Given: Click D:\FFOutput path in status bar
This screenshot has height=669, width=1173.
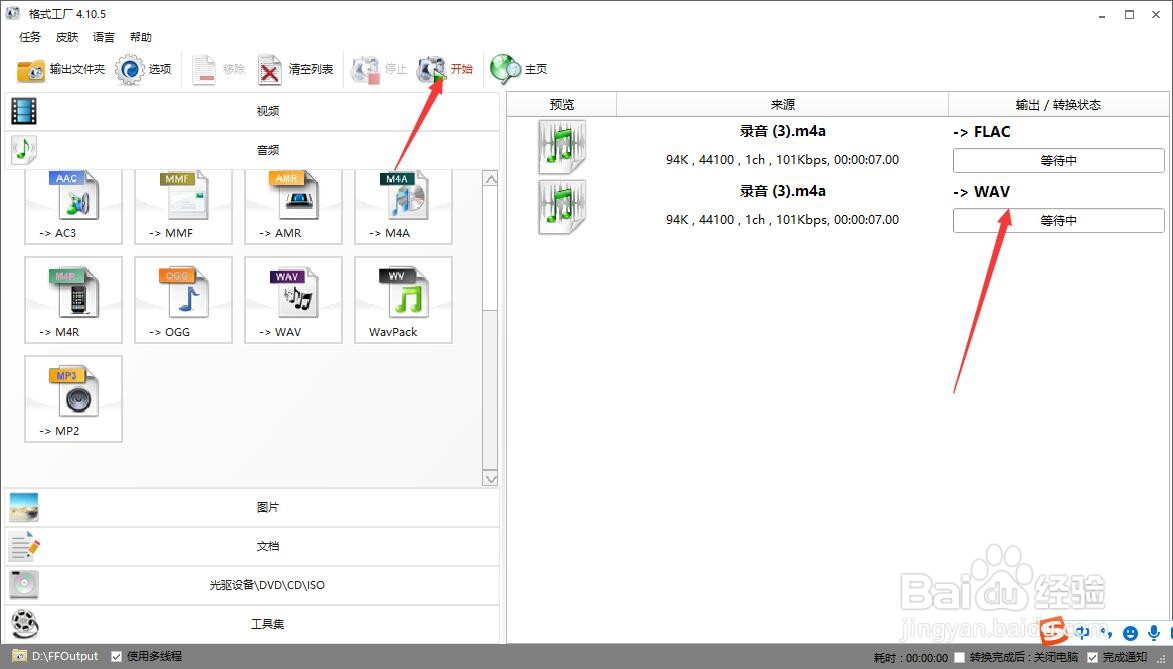Looking at the screenshot, I should coord(65,656).
